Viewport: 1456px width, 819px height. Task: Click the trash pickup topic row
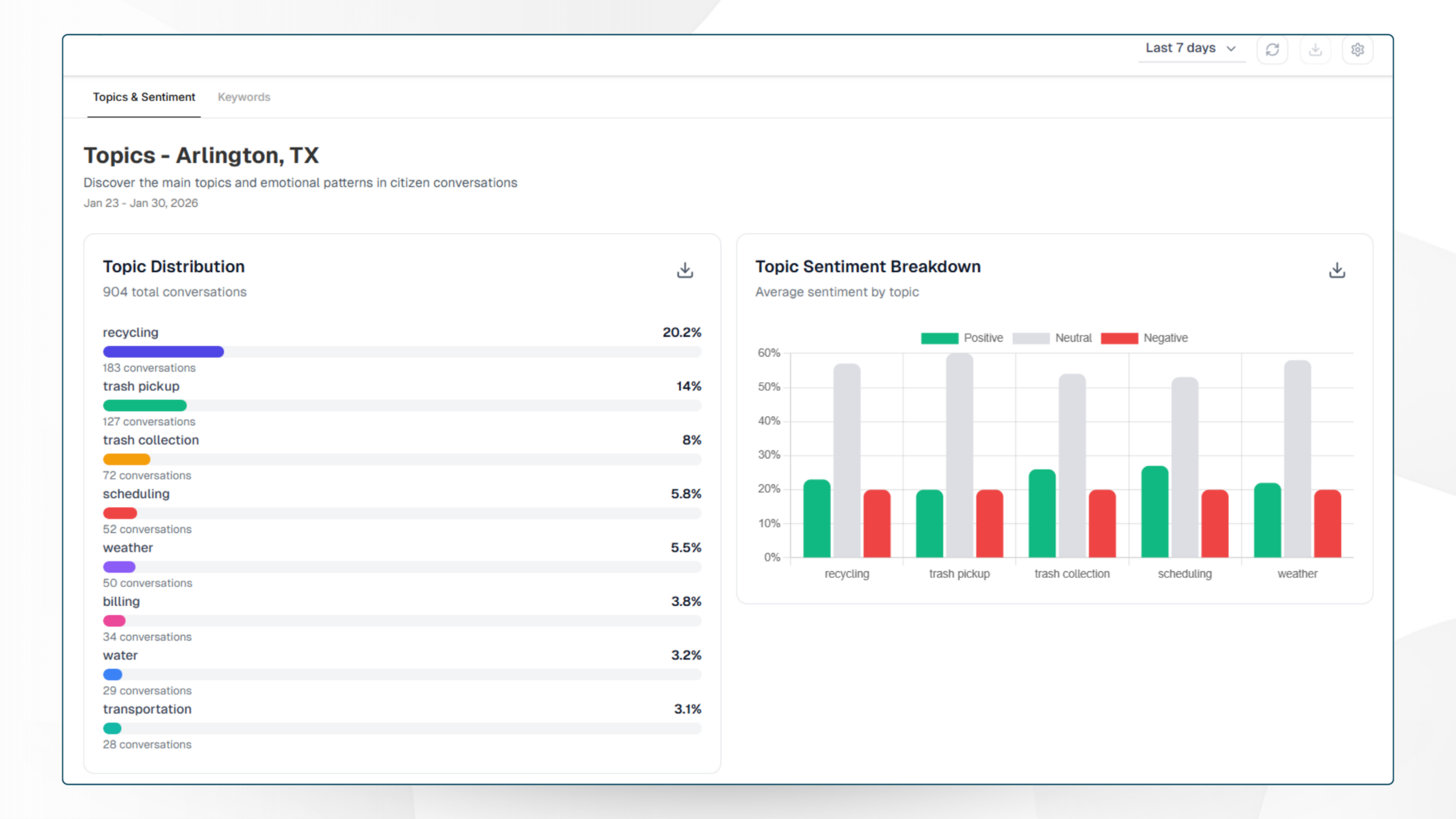pyautogui.click(x=141, y=386)
